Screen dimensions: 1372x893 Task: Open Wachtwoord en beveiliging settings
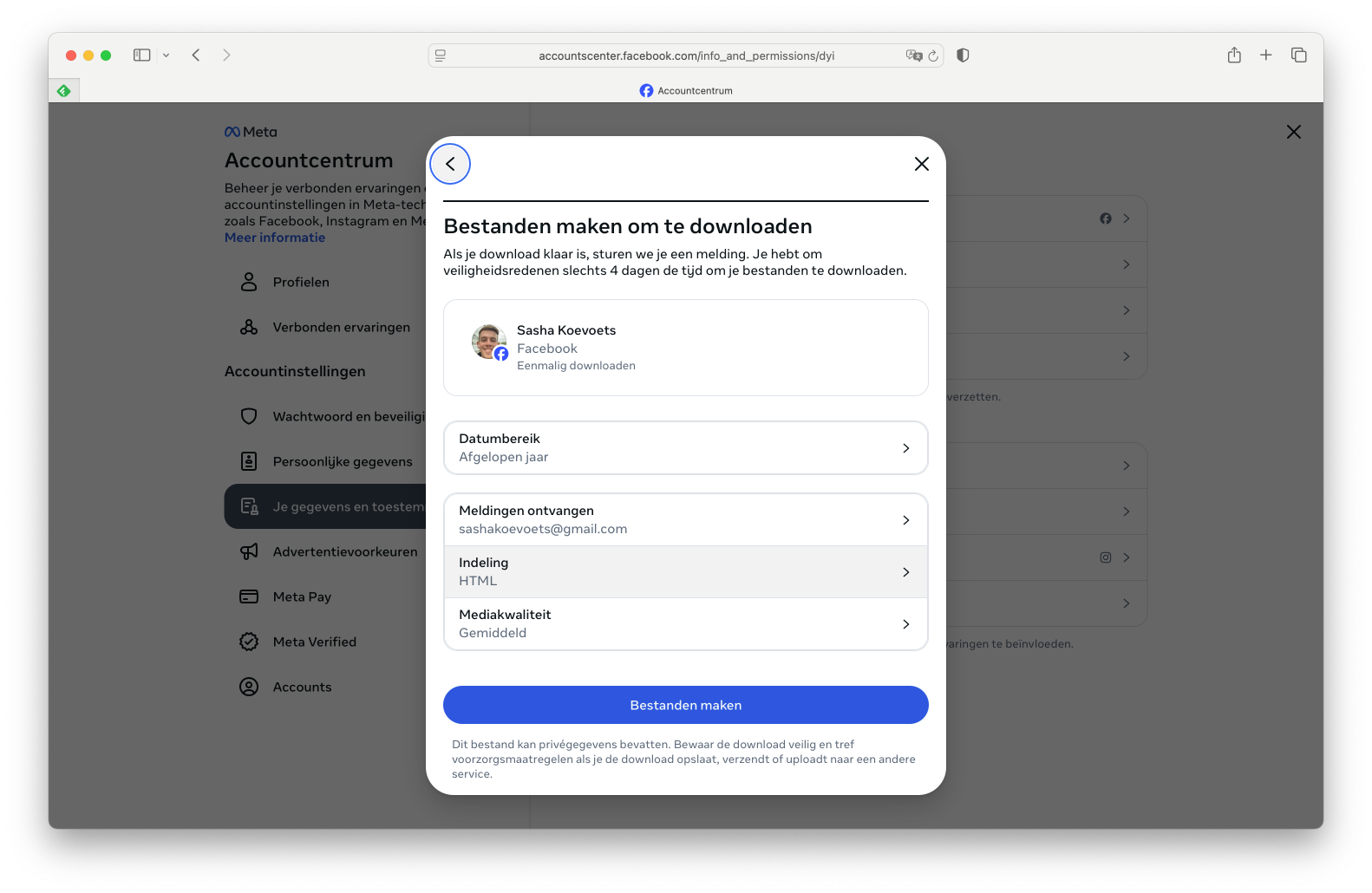[325, 416]
